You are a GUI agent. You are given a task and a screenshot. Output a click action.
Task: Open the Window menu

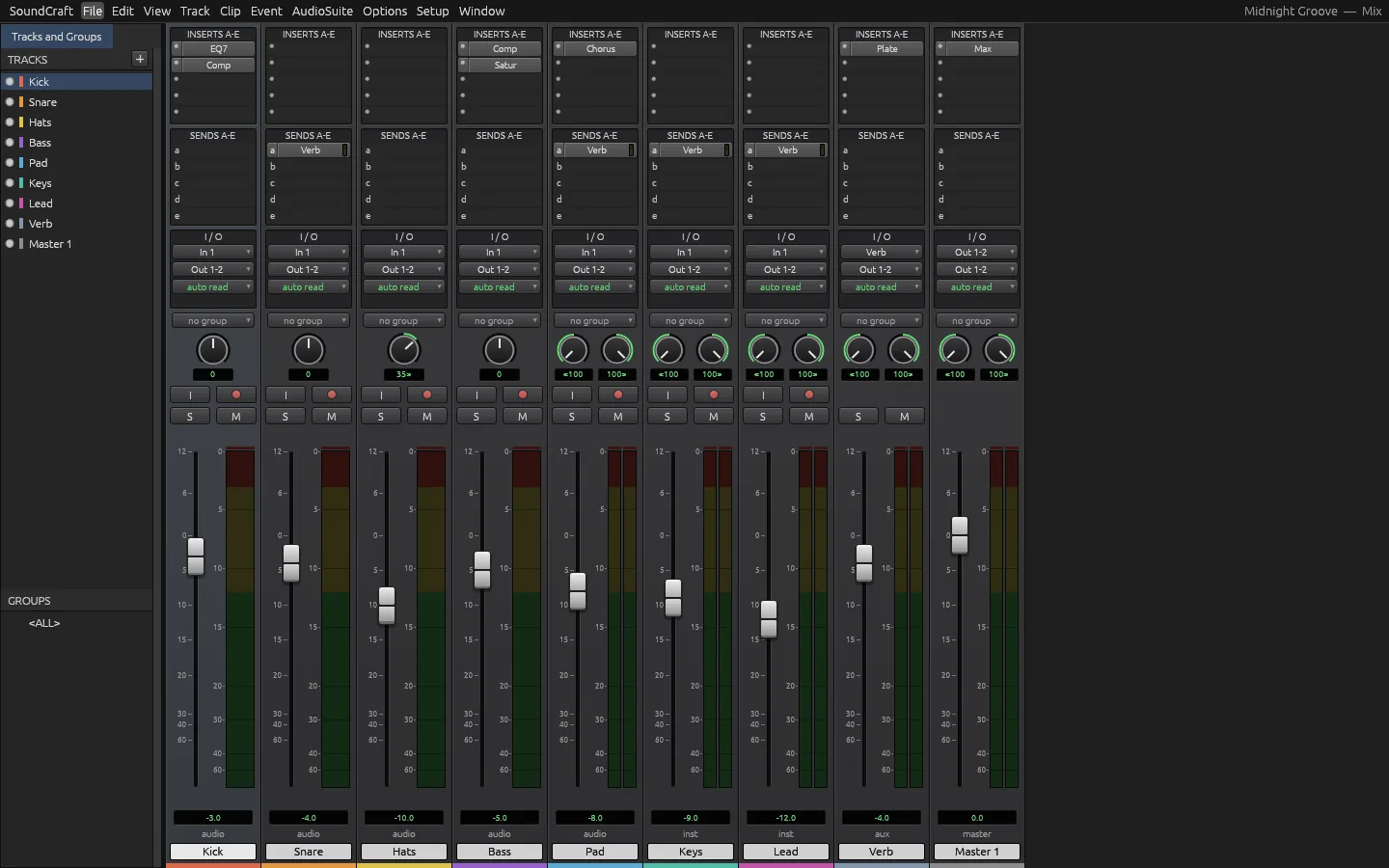pyautogui.click(x=481, y=11)
